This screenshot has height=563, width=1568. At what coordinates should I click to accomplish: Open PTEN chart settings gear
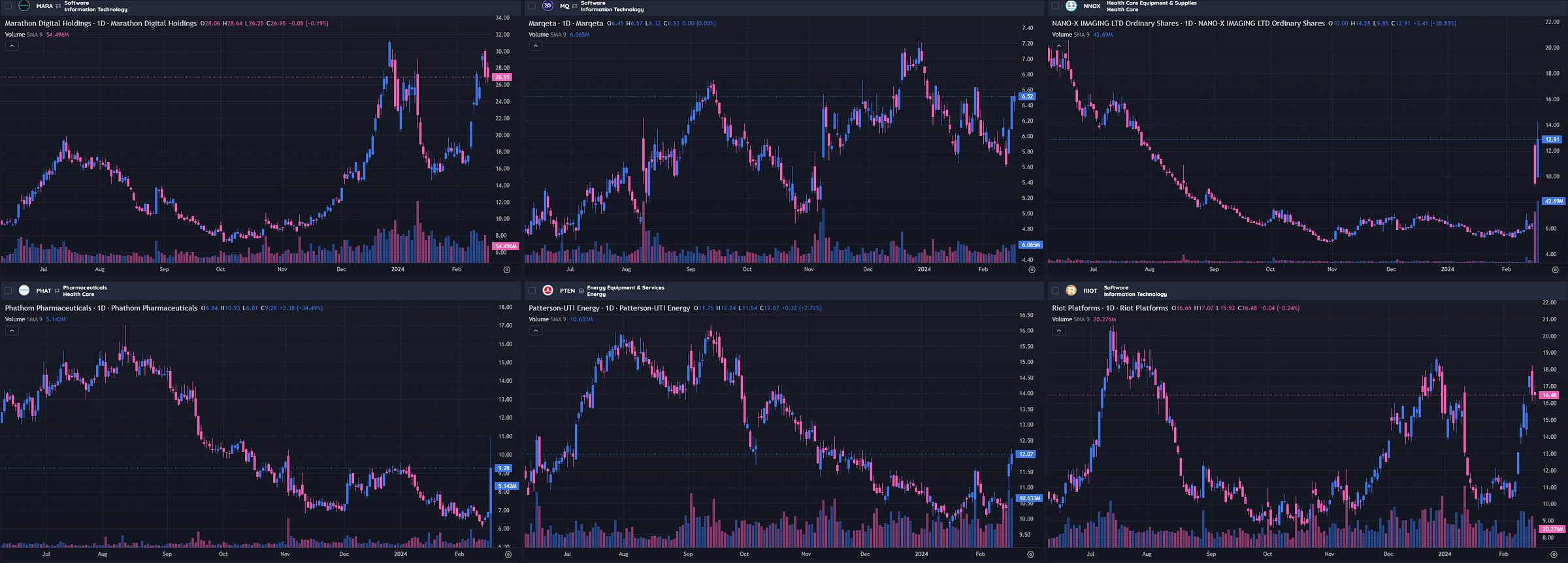pyautogui.click(x=1030, y=555)
